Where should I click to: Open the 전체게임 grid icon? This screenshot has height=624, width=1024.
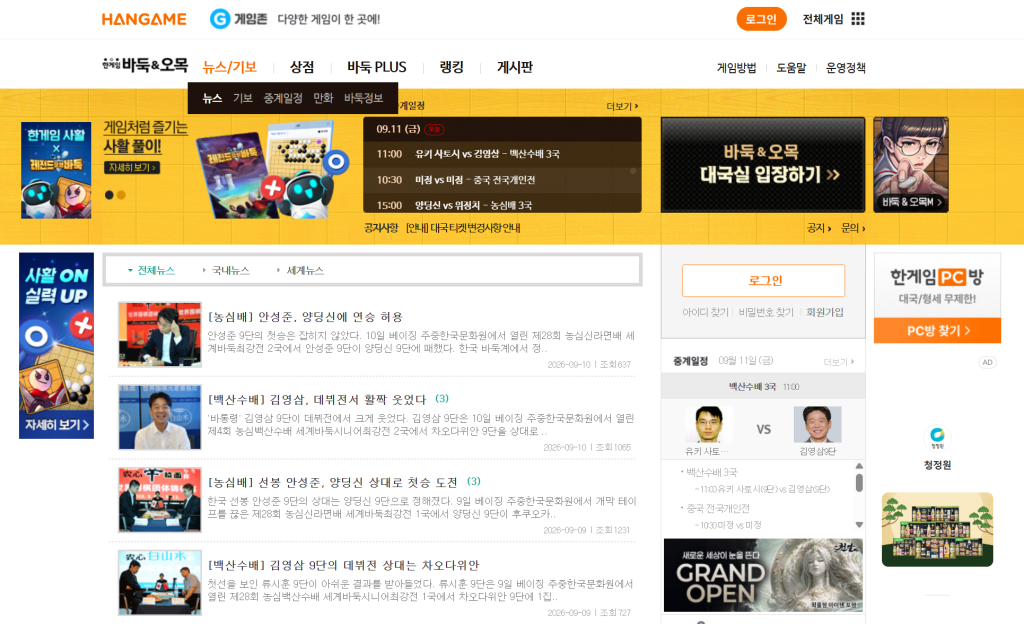pyautogui.click(x=858, y=19)
